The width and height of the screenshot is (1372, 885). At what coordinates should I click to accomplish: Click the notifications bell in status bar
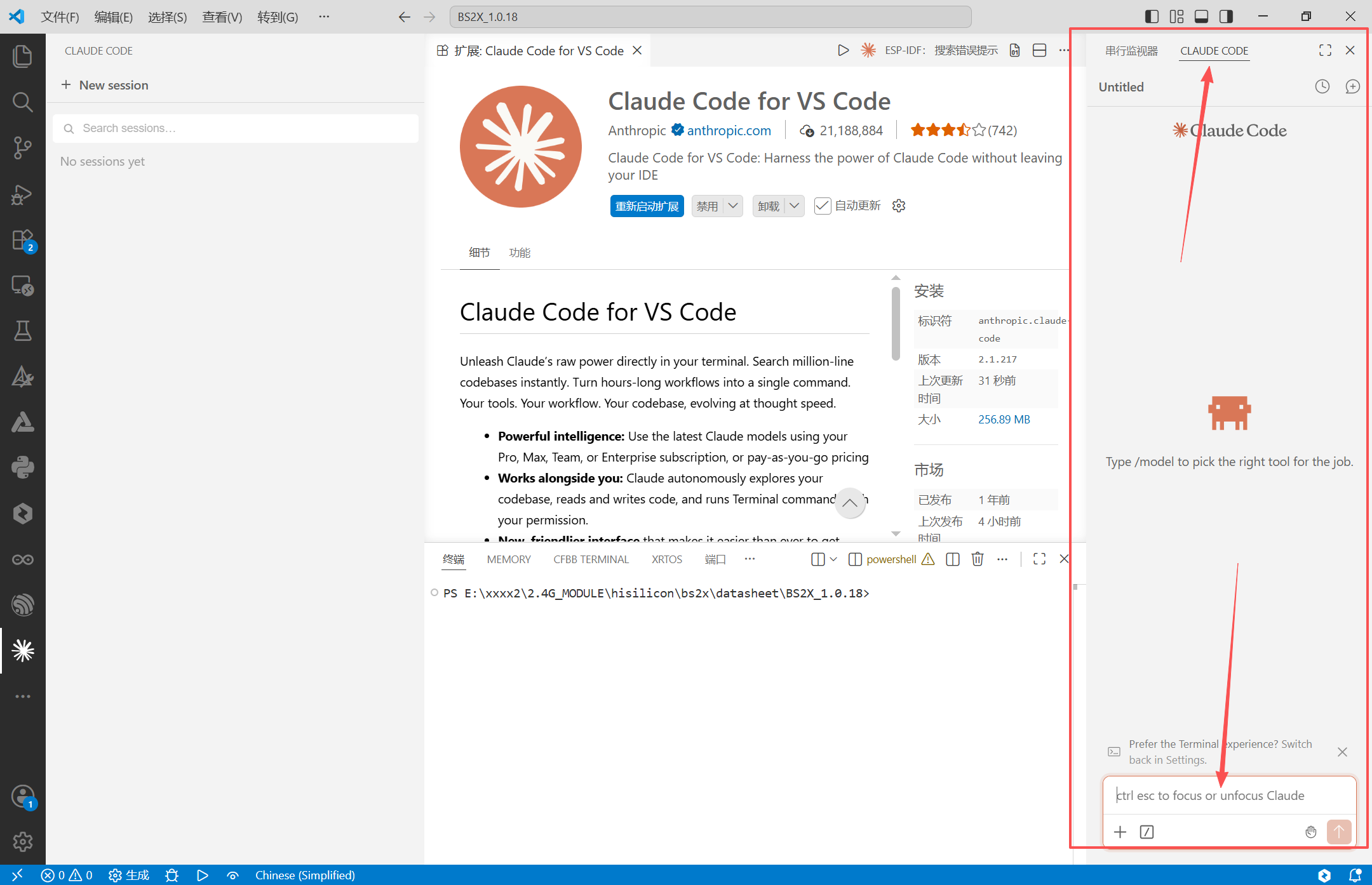click(1355, 875)
